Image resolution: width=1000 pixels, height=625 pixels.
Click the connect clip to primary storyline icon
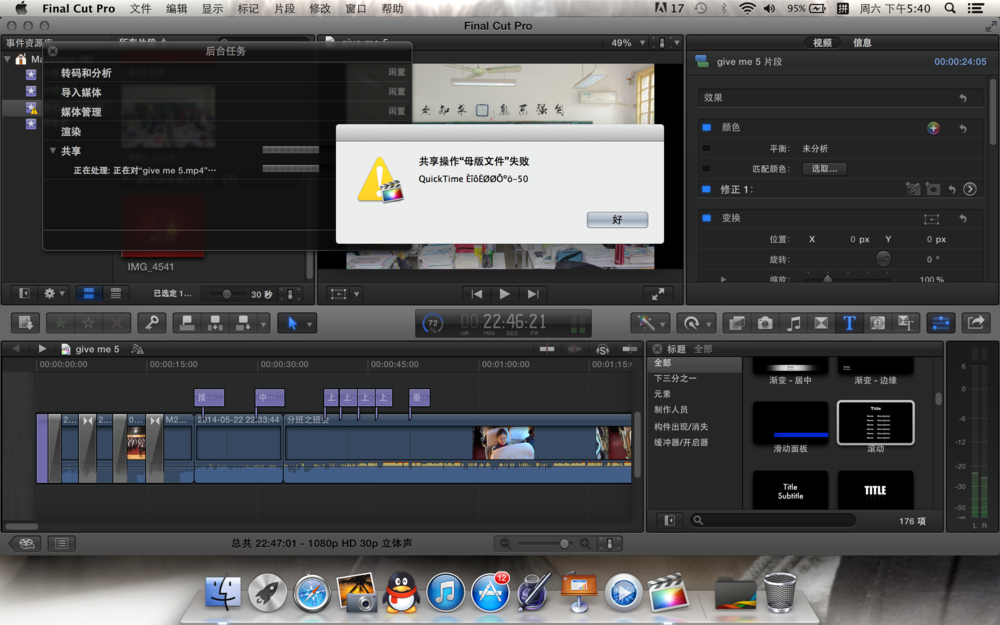(x=187, y=323)
